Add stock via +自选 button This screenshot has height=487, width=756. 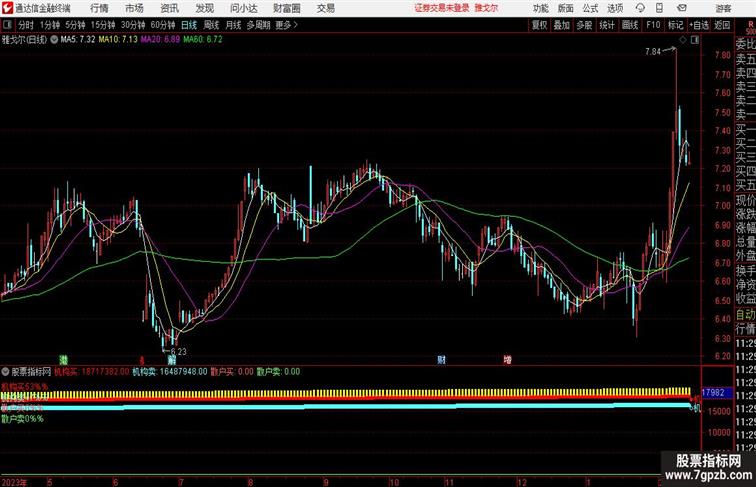[x=699, y=25]
